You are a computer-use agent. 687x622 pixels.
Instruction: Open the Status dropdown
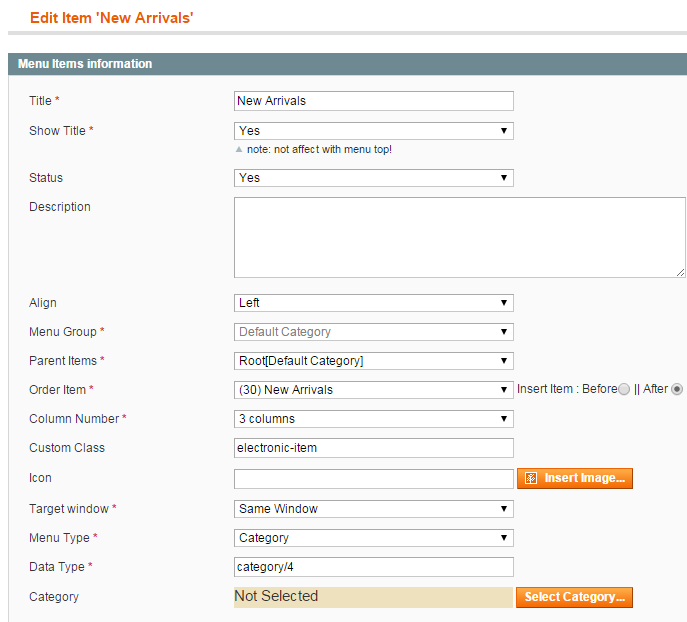(374, 178)
